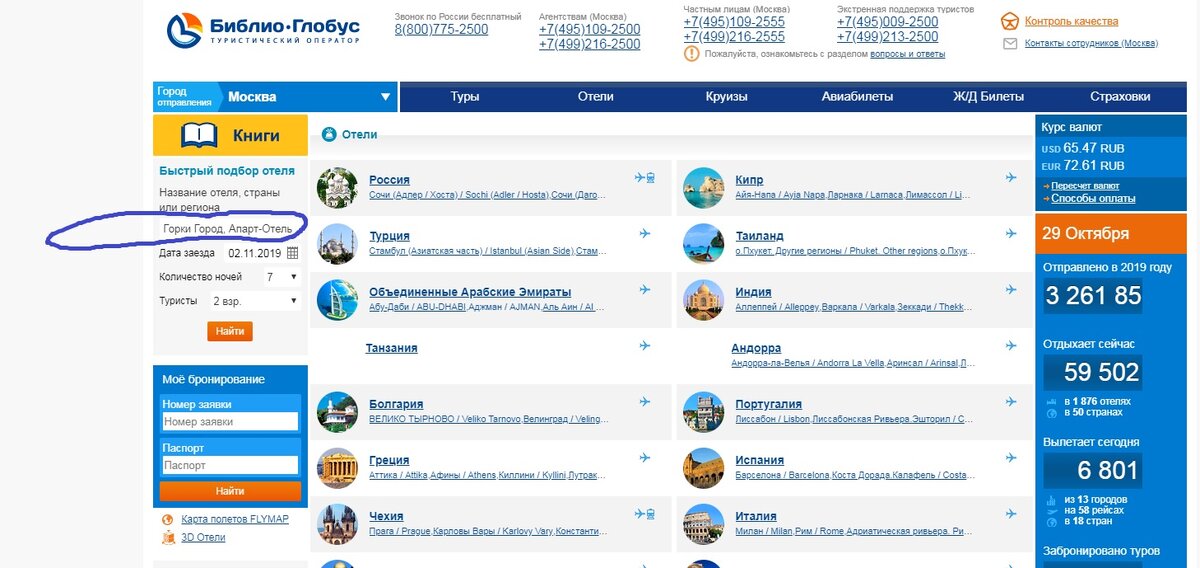The width and height of the screenshot is (1200, 568).
Task: Open the Страховки menu
Action: point(1120,97)
